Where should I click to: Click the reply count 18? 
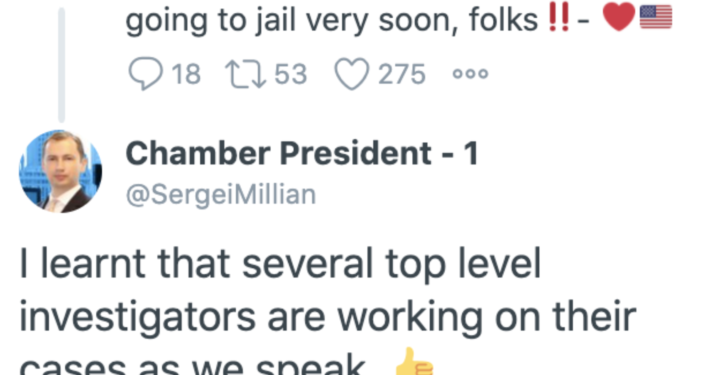point(186,74)
